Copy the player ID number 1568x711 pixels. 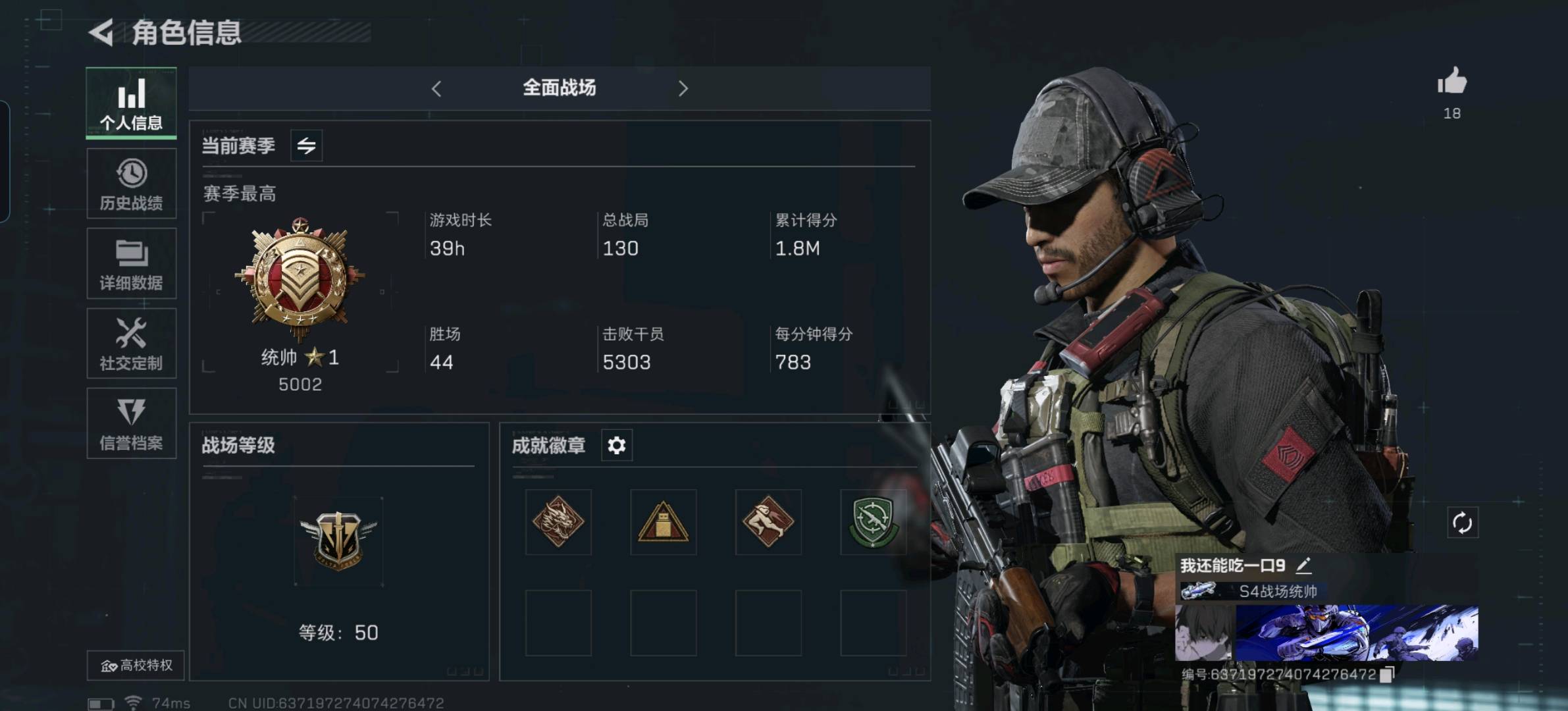coord(1386,675)
